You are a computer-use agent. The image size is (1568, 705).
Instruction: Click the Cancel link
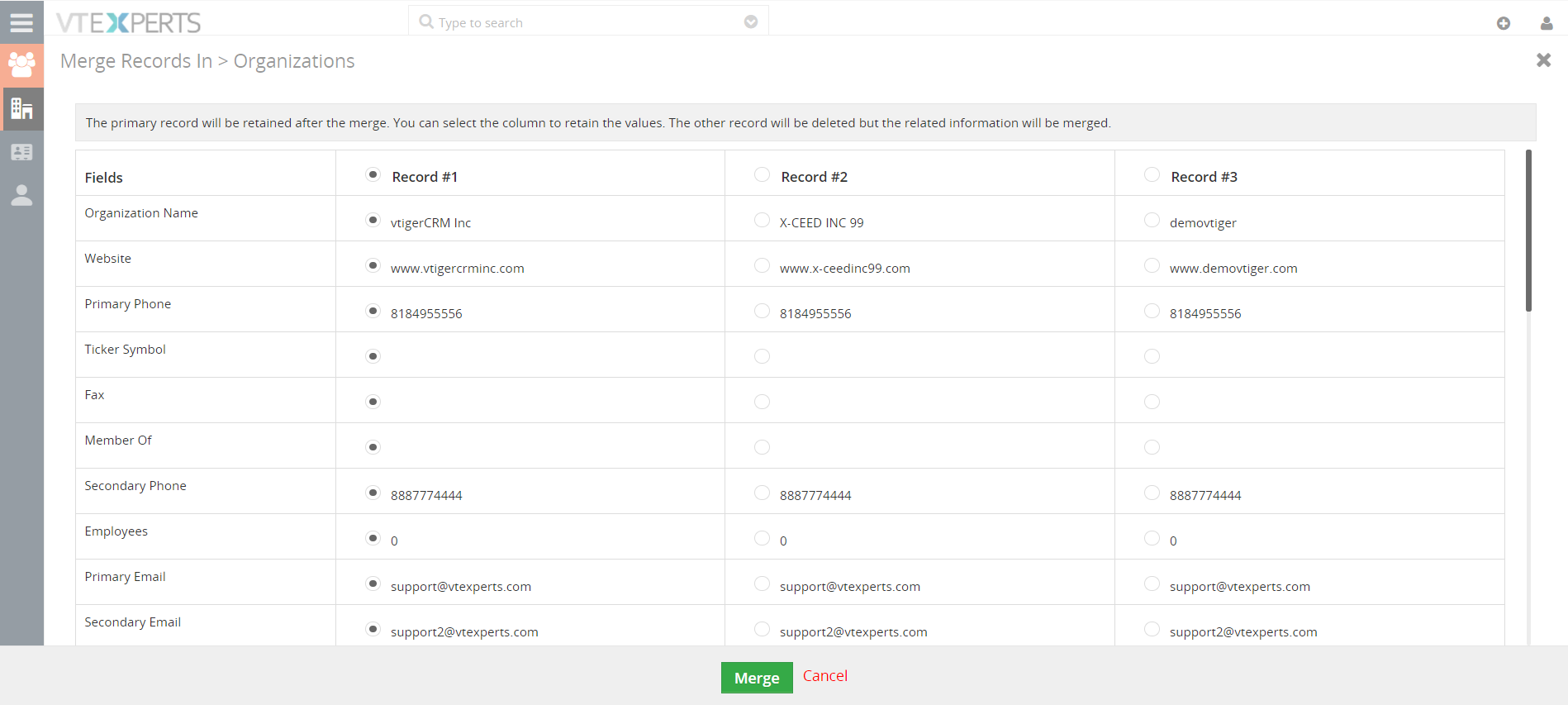[825, 675]
